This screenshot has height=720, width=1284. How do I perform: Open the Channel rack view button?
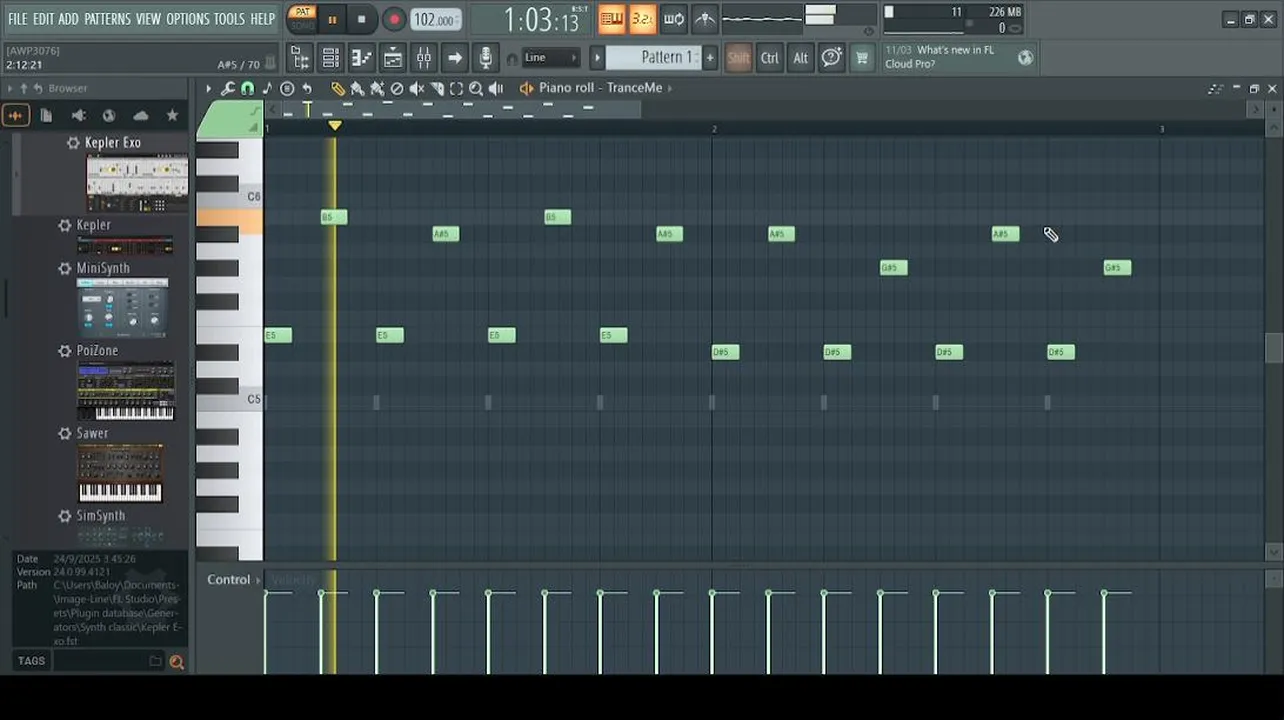click(x=331, y=58)
